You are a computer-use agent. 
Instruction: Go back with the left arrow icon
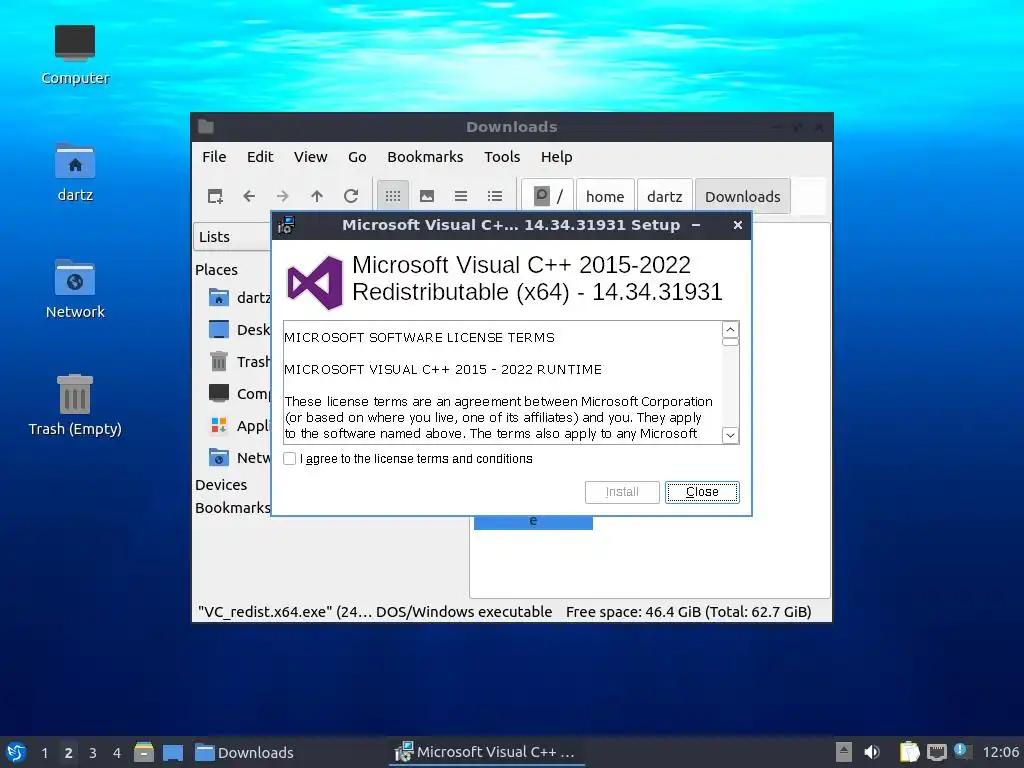point(249,196)
